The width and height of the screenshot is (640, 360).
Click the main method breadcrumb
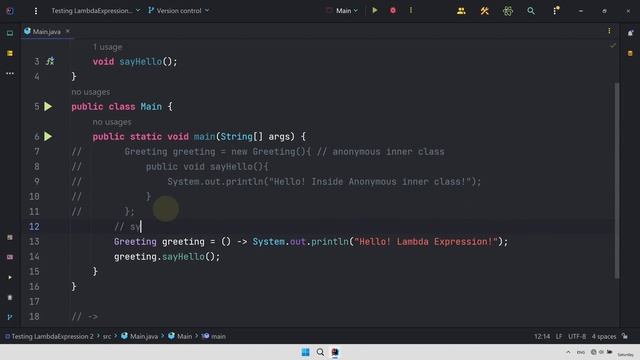pos(214,337)
